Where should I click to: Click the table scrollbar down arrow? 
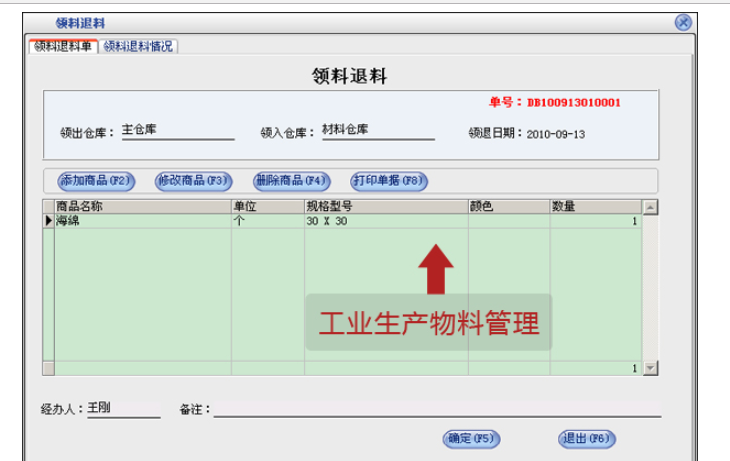click(x=650, y=368)
